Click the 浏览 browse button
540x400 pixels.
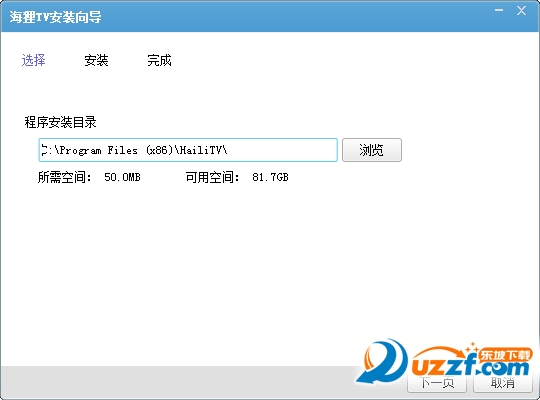tap(372, 150)
